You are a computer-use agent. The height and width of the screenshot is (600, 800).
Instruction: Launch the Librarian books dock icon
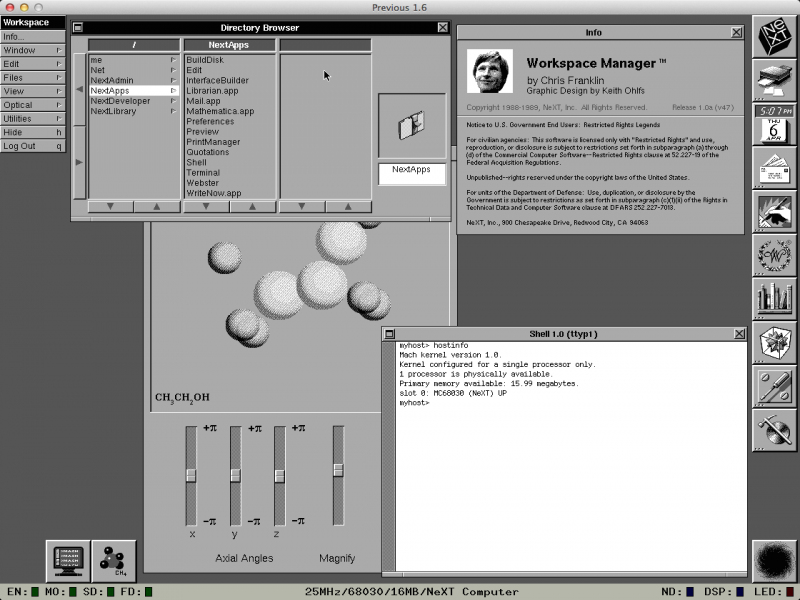775,298
